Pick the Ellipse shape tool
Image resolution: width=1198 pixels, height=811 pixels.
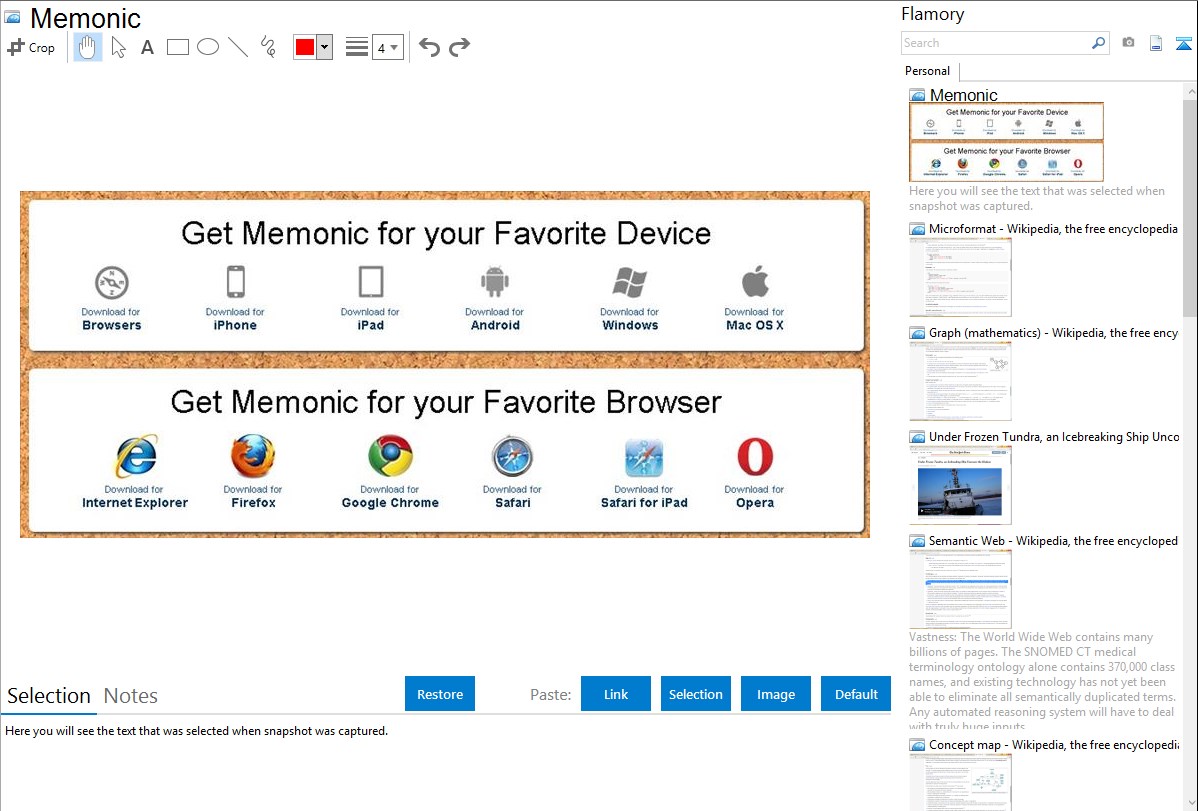[208, 47]
